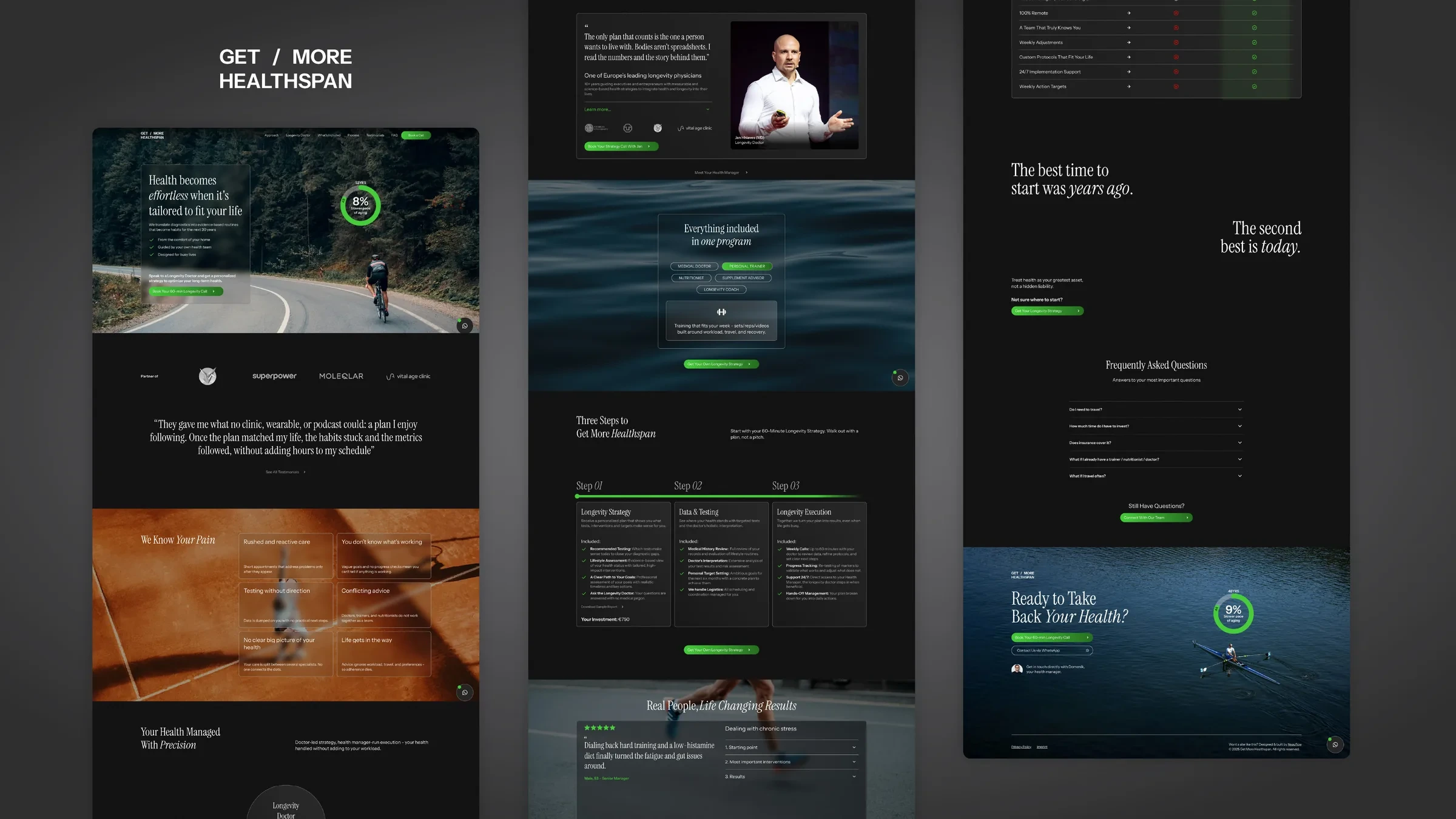Click vital age clinic logo in doctor card
This screenshot has width=1456, height=819.
click(695, 128)
